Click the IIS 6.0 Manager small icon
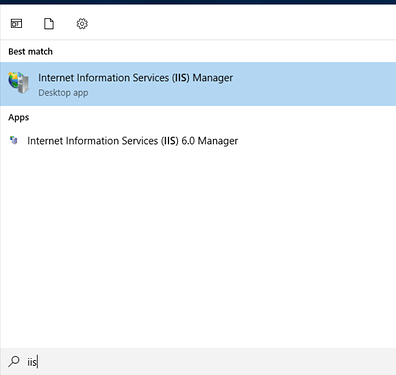 point(14,140)
